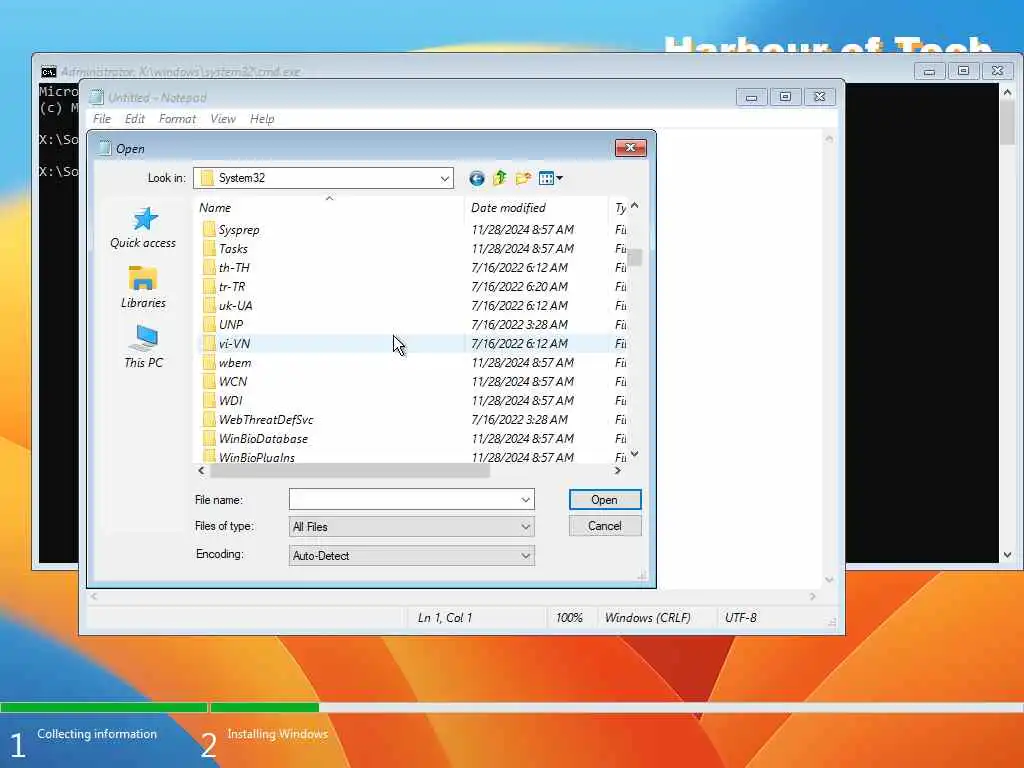Click the tr-TR date 7/16/2022 6:20 AM
The width and height of the screenshot is (1024, 768).
pos(519,287)
